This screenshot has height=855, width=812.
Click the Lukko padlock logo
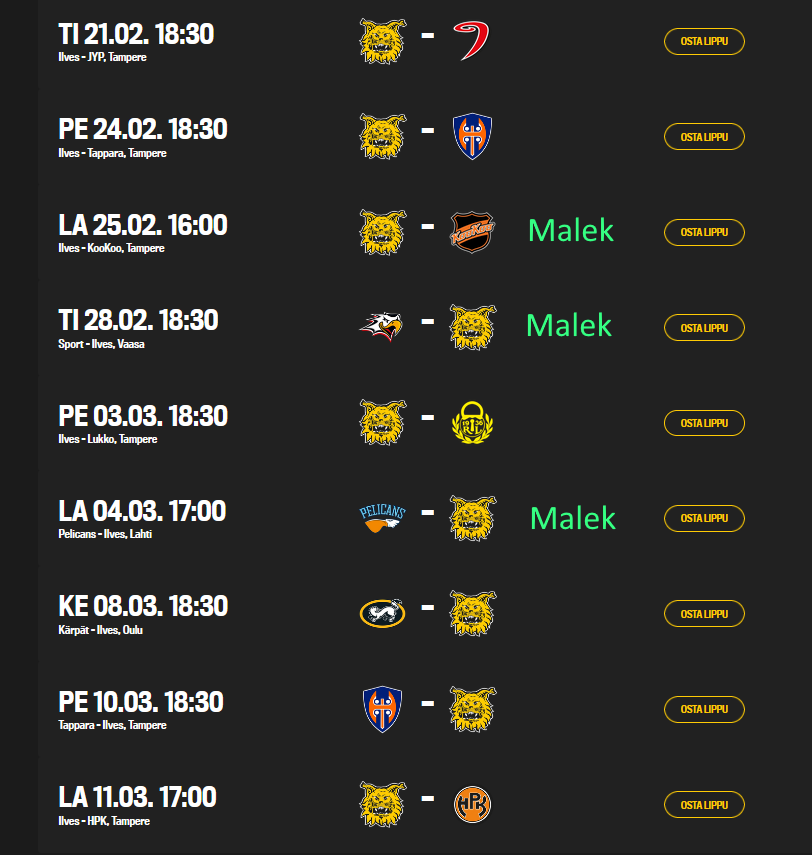pos(472,423)
